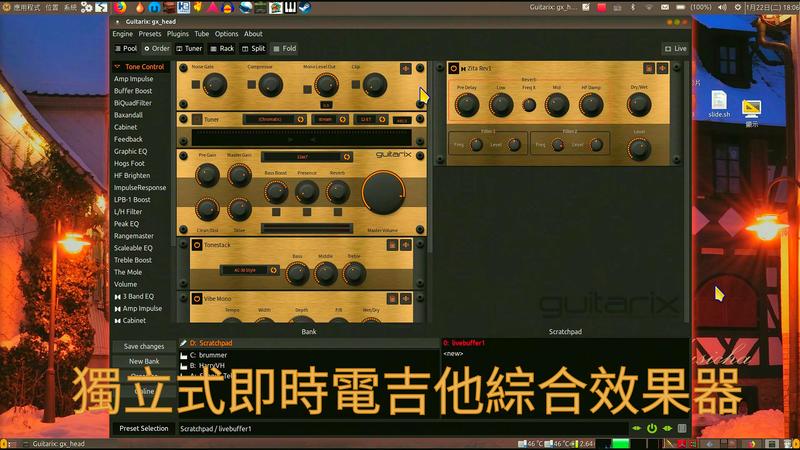Toggle the Presence switch below knob
Screen dimensions: 800x450
click(307, 212)
